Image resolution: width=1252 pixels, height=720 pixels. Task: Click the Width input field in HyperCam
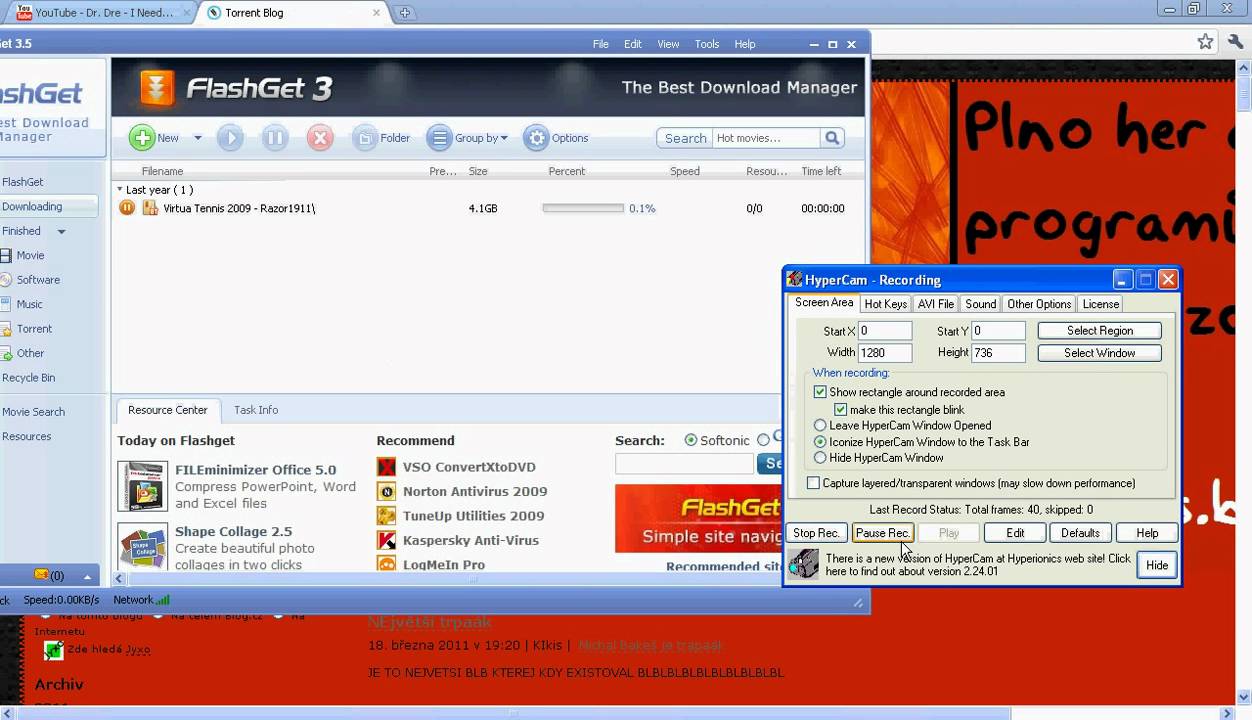click(885, 353)
